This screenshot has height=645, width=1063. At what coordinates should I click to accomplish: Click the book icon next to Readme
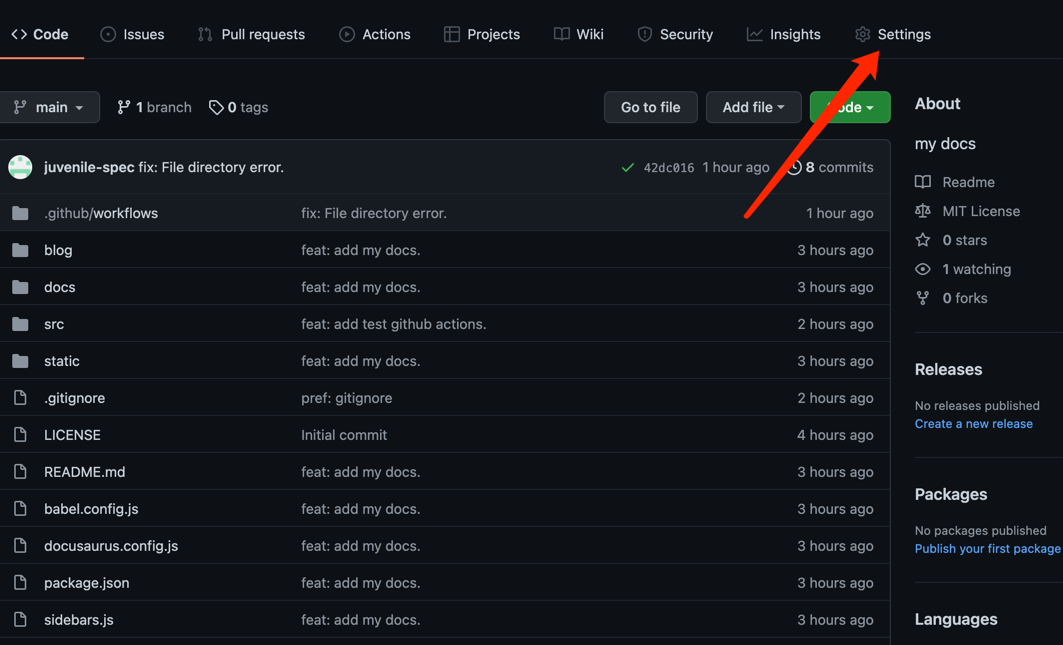pos(923,182)
